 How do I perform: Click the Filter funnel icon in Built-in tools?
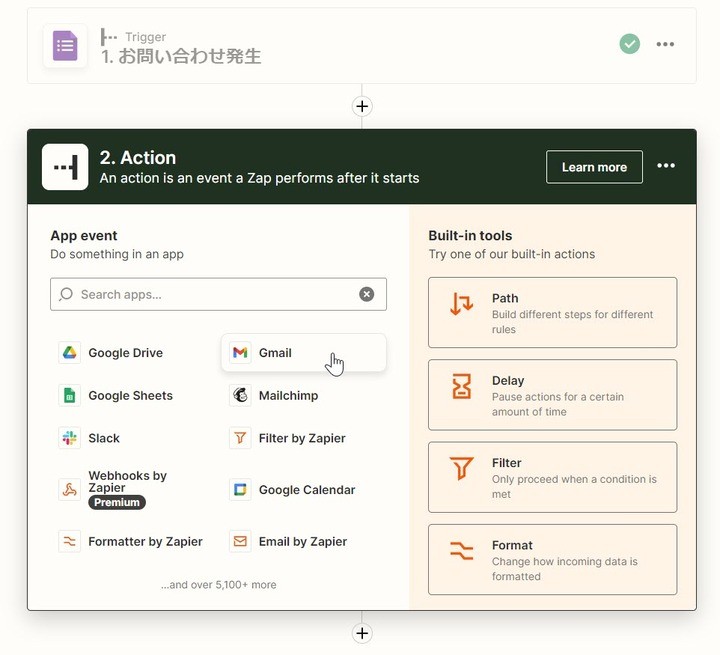click(461, 468)
